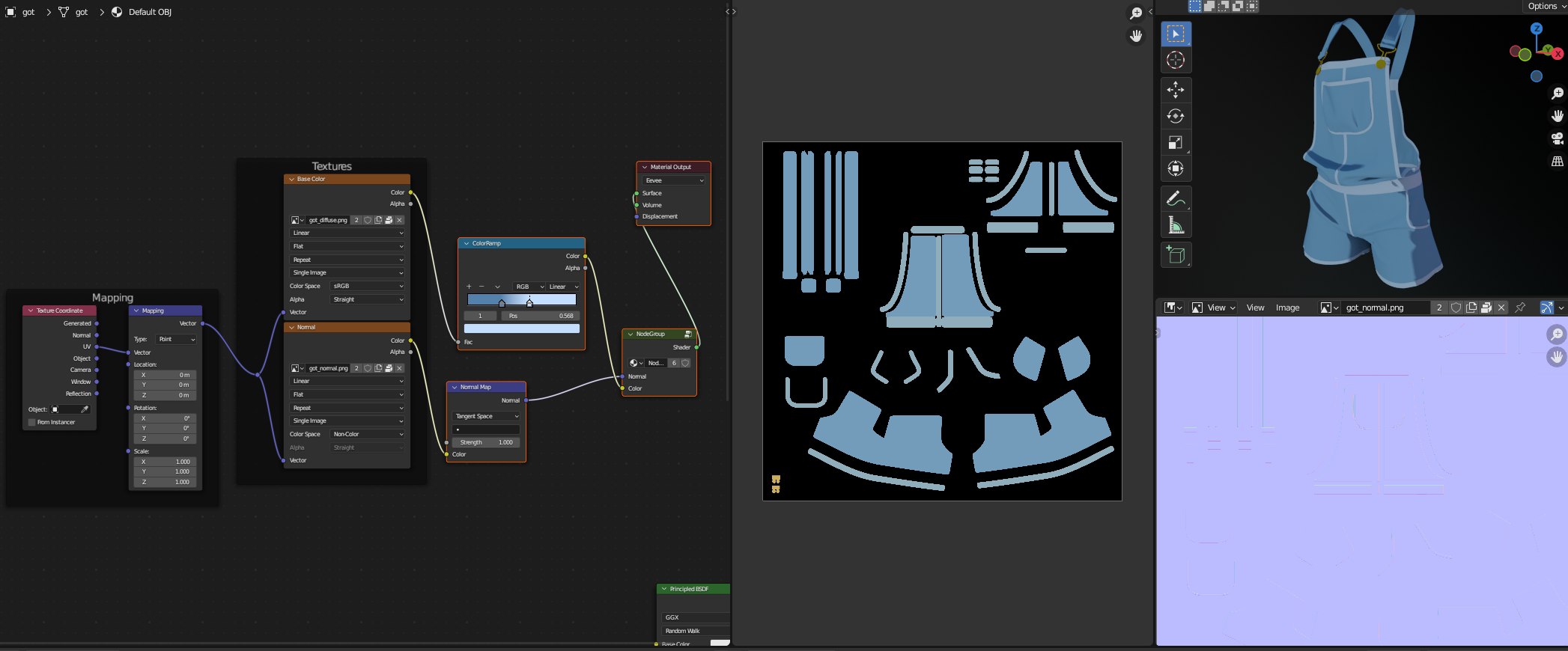This screenshot has height=651, width=1568.
Task: Toggle the highlighted gizmo button in image editor header
Action: tap(1546, 308)
